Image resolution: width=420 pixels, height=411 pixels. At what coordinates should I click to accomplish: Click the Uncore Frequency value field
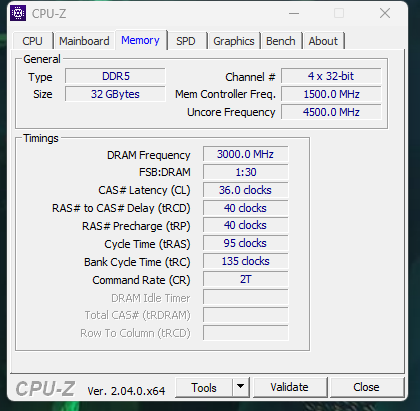pyautogui.click(x=331, y=112)
